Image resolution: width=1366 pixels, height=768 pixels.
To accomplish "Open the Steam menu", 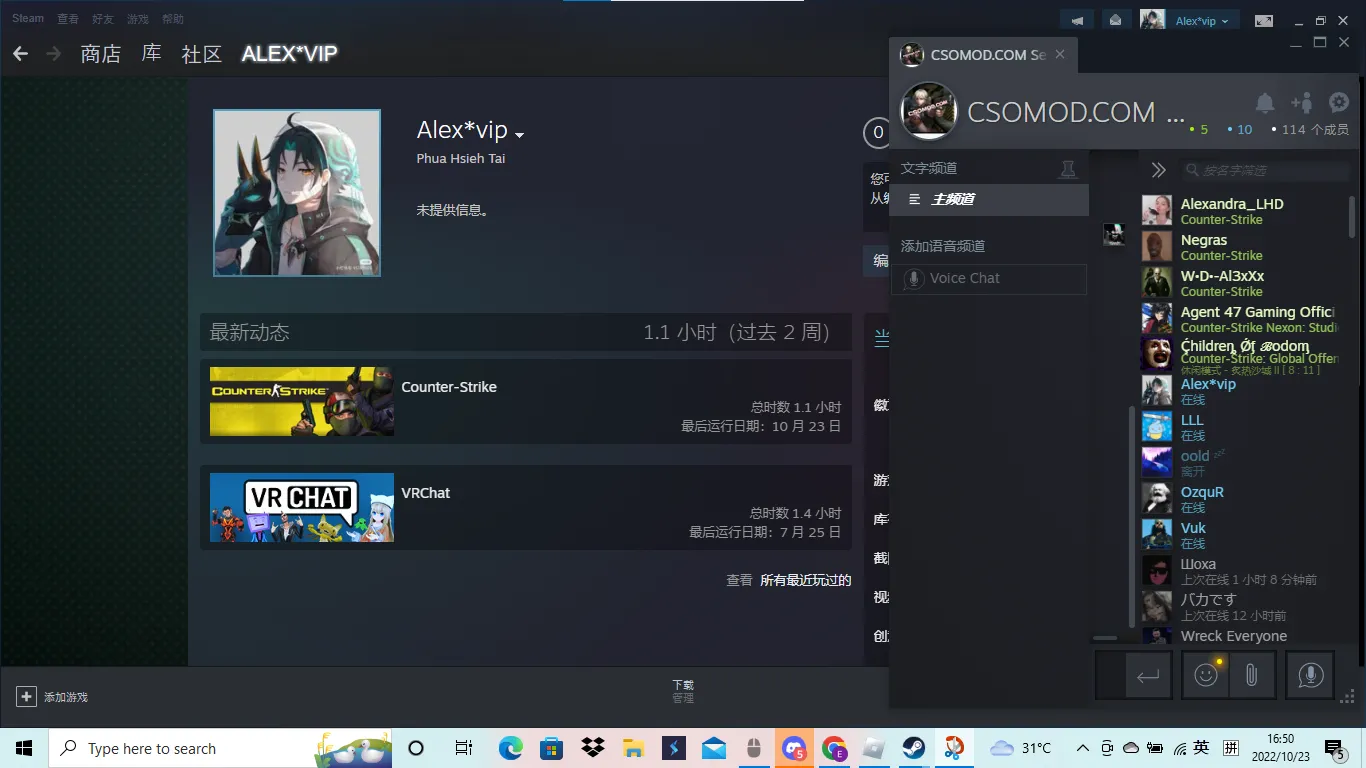I will [x=28, y=18].
